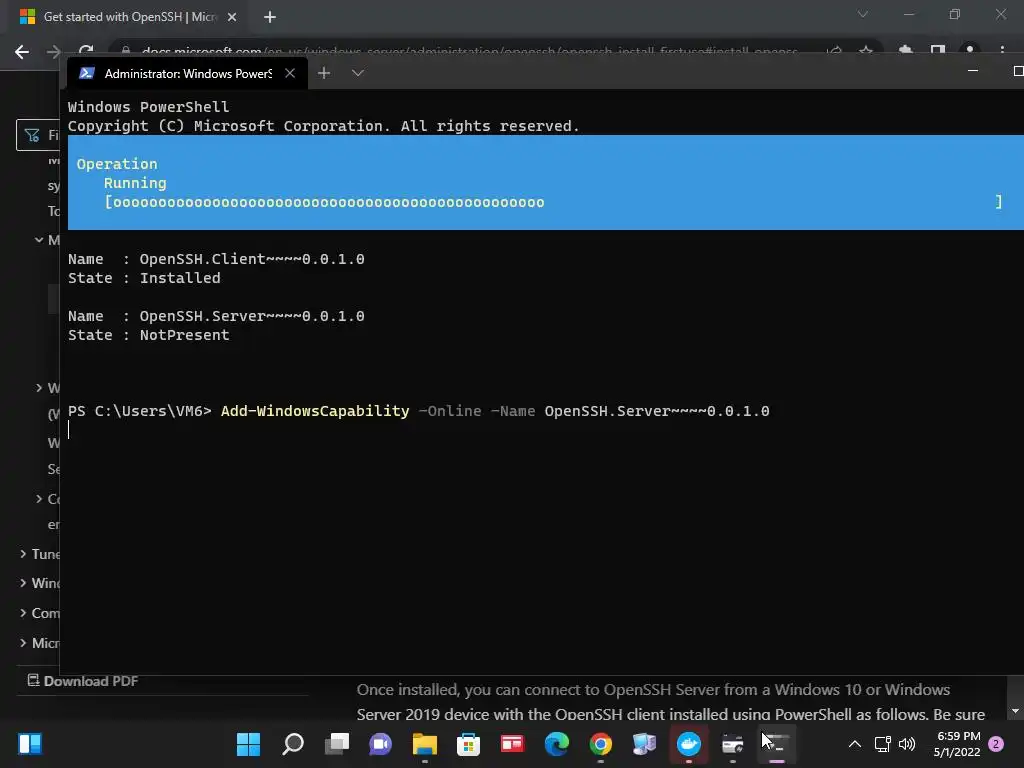Open Chrome profile avatar
This screenshot has width=1024, height=768.
970,51
